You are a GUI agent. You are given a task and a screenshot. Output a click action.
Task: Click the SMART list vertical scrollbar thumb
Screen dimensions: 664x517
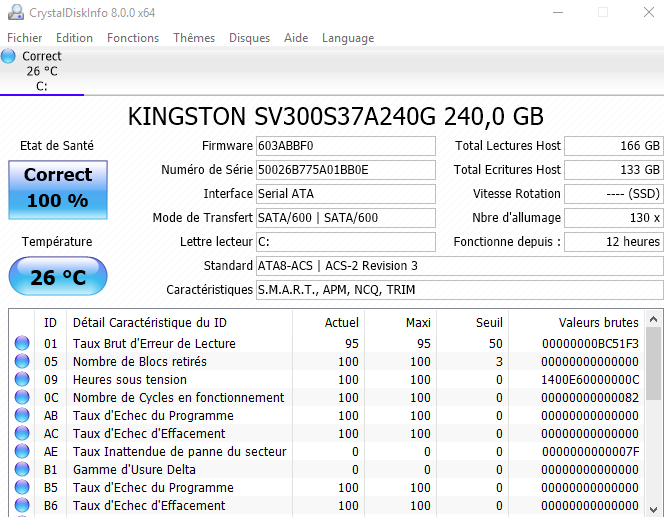click(653, 364)
